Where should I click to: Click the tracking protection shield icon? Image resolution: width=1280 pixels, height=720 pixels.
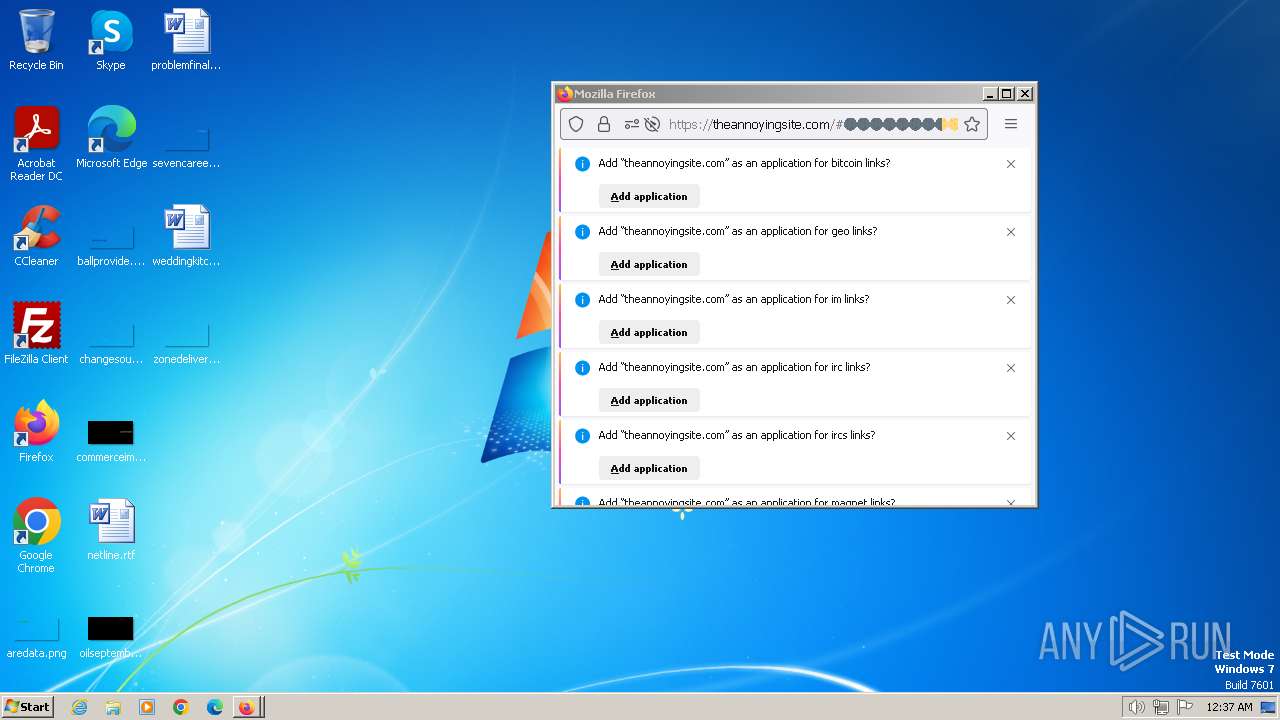click(575, 124)
